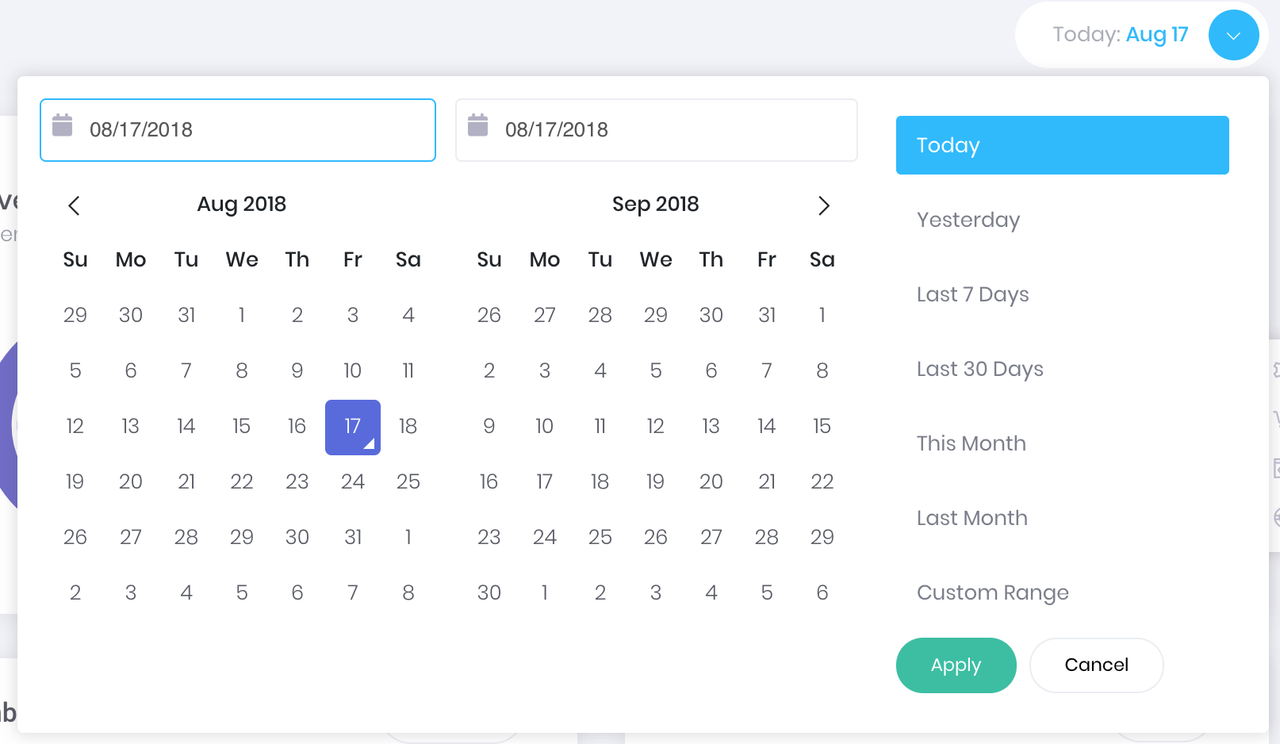Select Last 7 Days range
The height and width of the screenshot is (744, 1280).
click(972, 295)
